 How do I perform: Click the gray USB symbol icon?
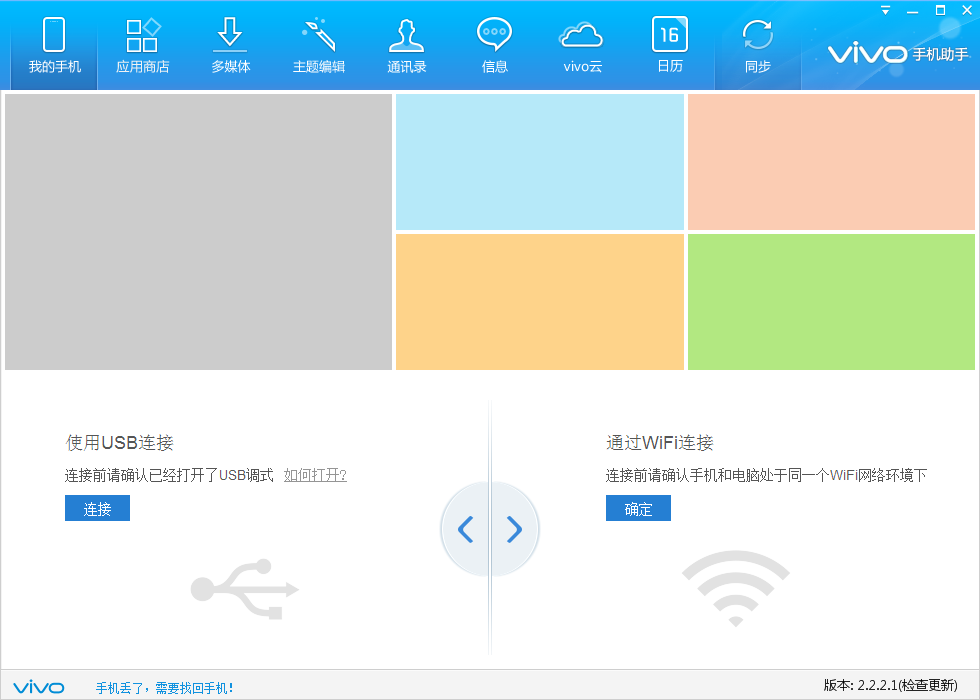pos(245,589)
